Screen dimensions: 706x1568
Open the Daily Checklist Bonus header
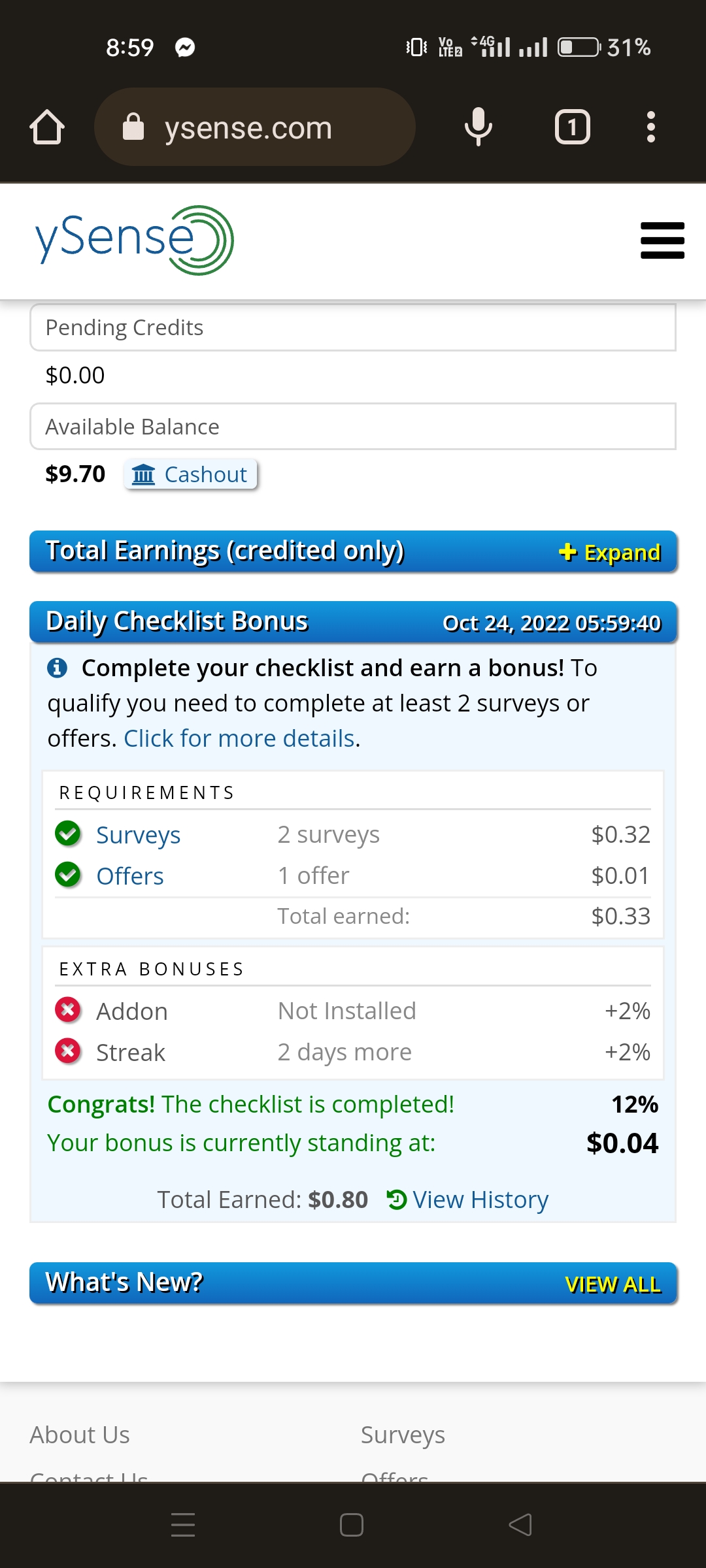(353, 622)
